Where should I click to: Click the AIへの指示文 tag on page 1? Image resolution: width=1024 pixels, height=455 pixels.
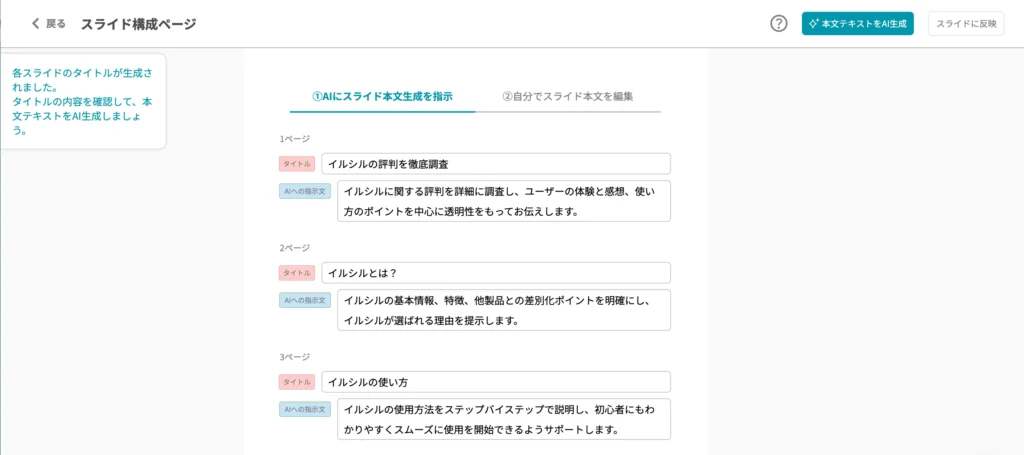pyautogui.click(x=305, y=191)
